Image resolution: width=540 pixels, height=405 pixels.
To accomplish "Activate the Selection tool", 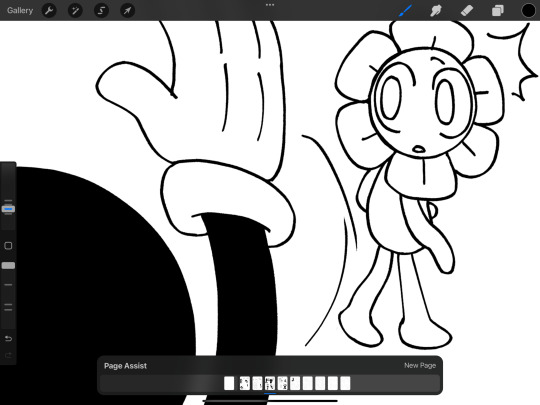I will [x=101, y=11].
